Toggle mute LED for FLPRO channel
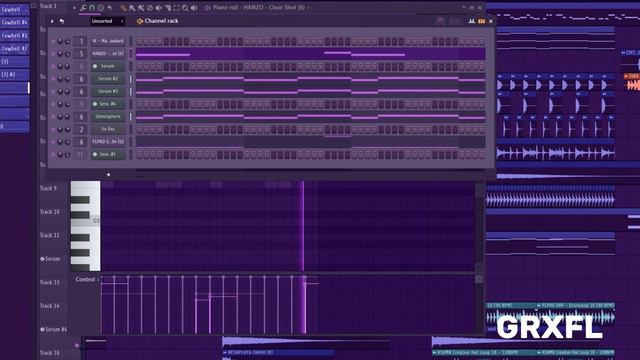Viewport: 640px width, 360px height. tap(53, 142)
